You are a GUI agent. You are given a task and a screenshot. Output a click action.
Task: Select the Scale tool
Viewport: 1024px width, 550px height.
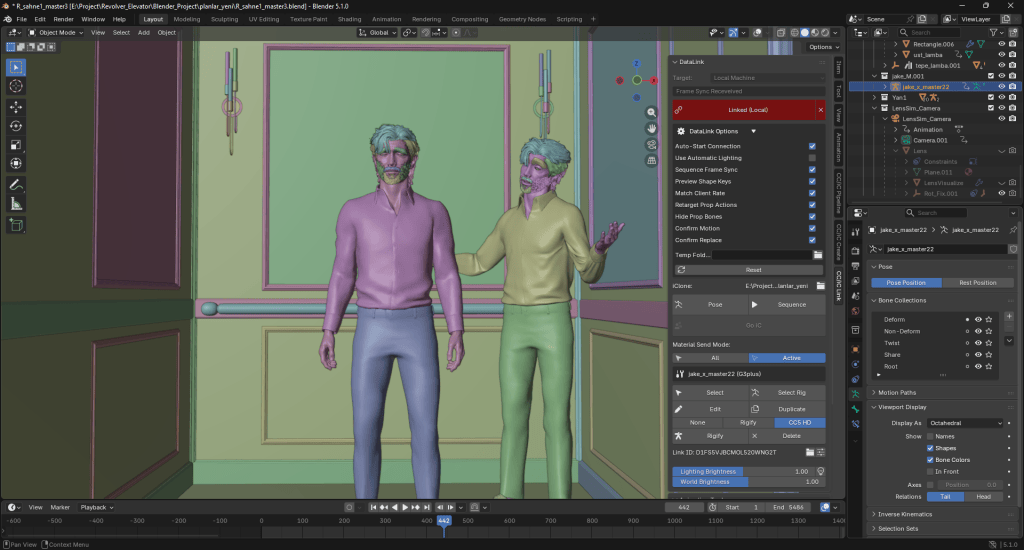pyautogui.click(x=16, y=145)
